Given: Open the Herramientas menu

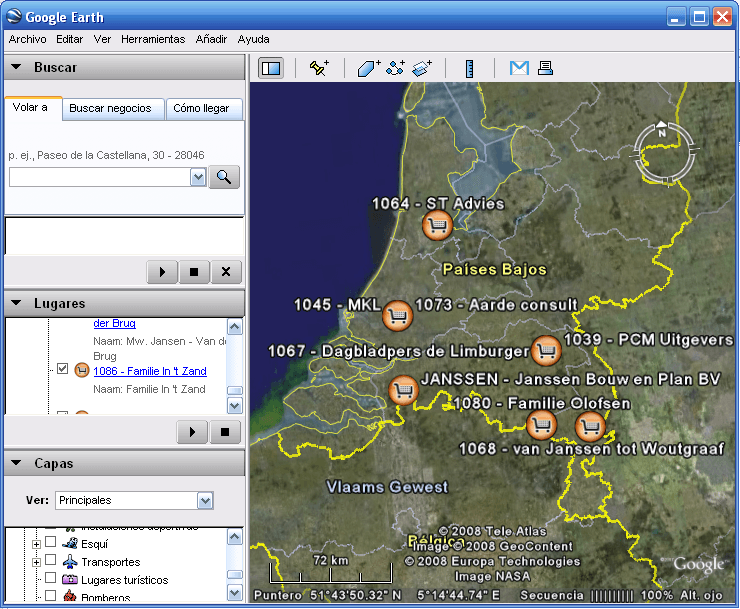Looking at the screenshot, I should pos(153,39).
